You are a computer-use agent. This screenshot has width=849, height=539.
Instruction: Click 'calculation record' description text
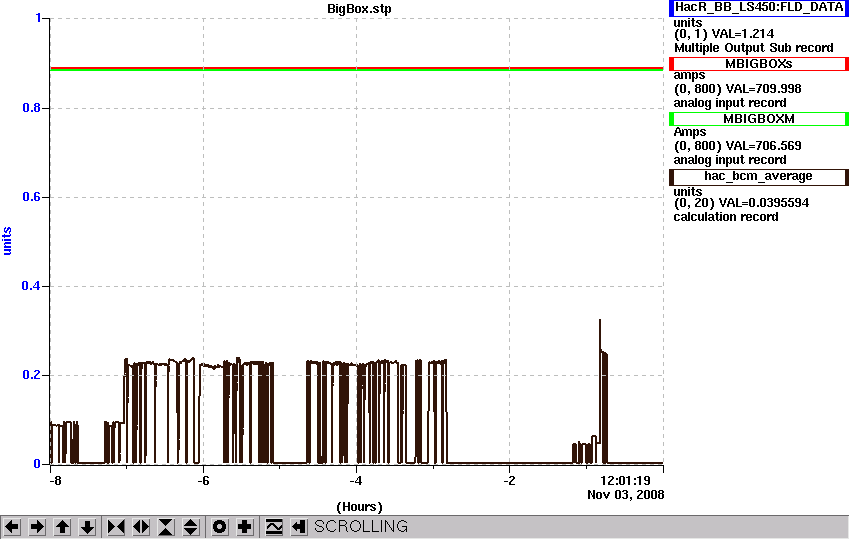click(726, 217)
